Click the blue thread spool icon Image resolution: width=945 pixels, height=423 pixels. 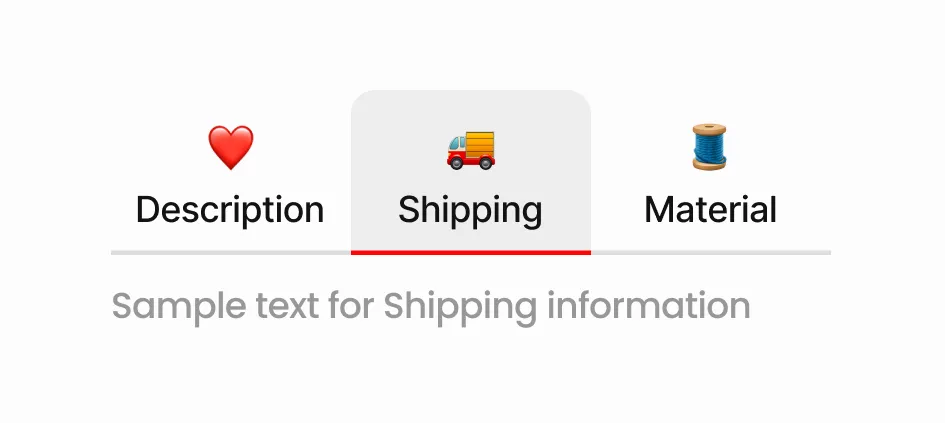click(x=711, y=147)
